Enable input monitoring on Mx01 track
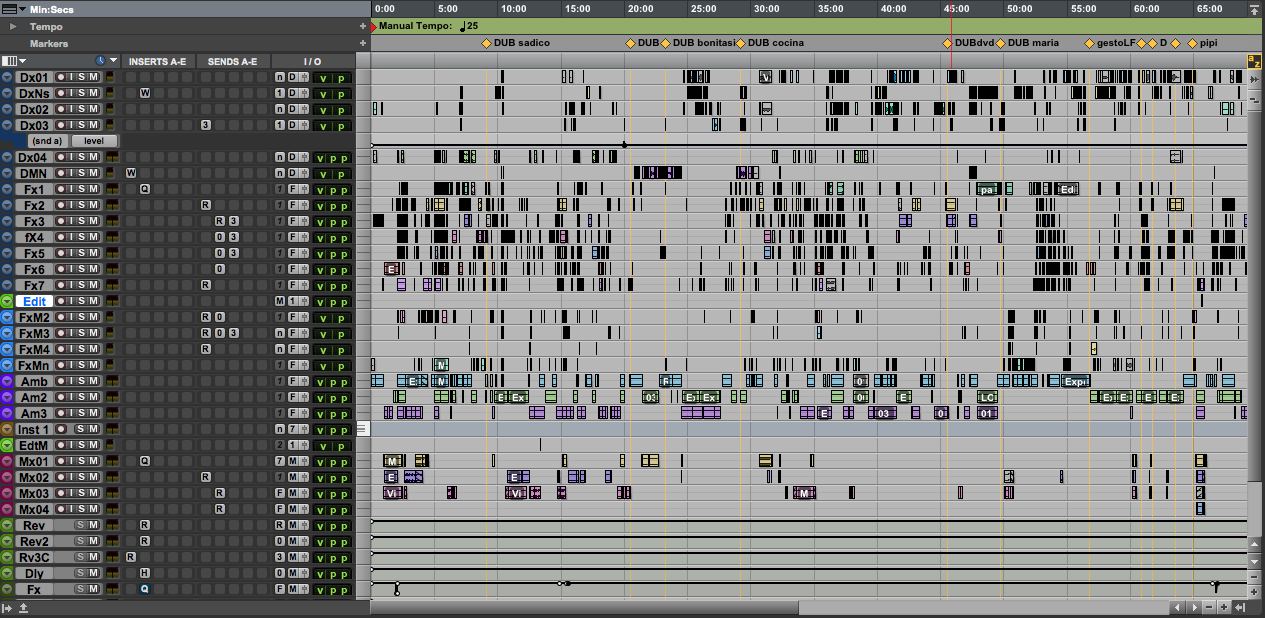Image resolution: width=1265 pixels, height=618 pixels. coord(70,461)
